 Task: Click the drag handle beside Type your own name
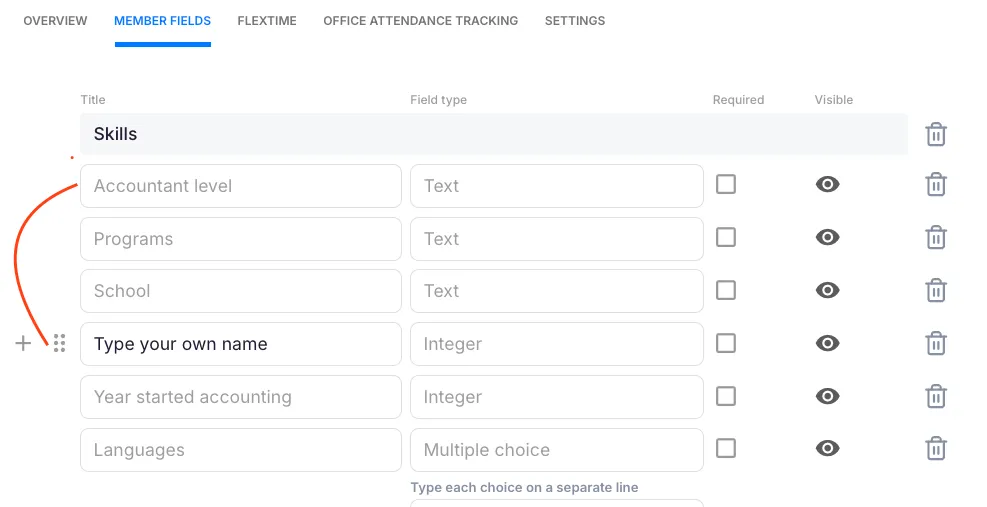click(59, 343)
